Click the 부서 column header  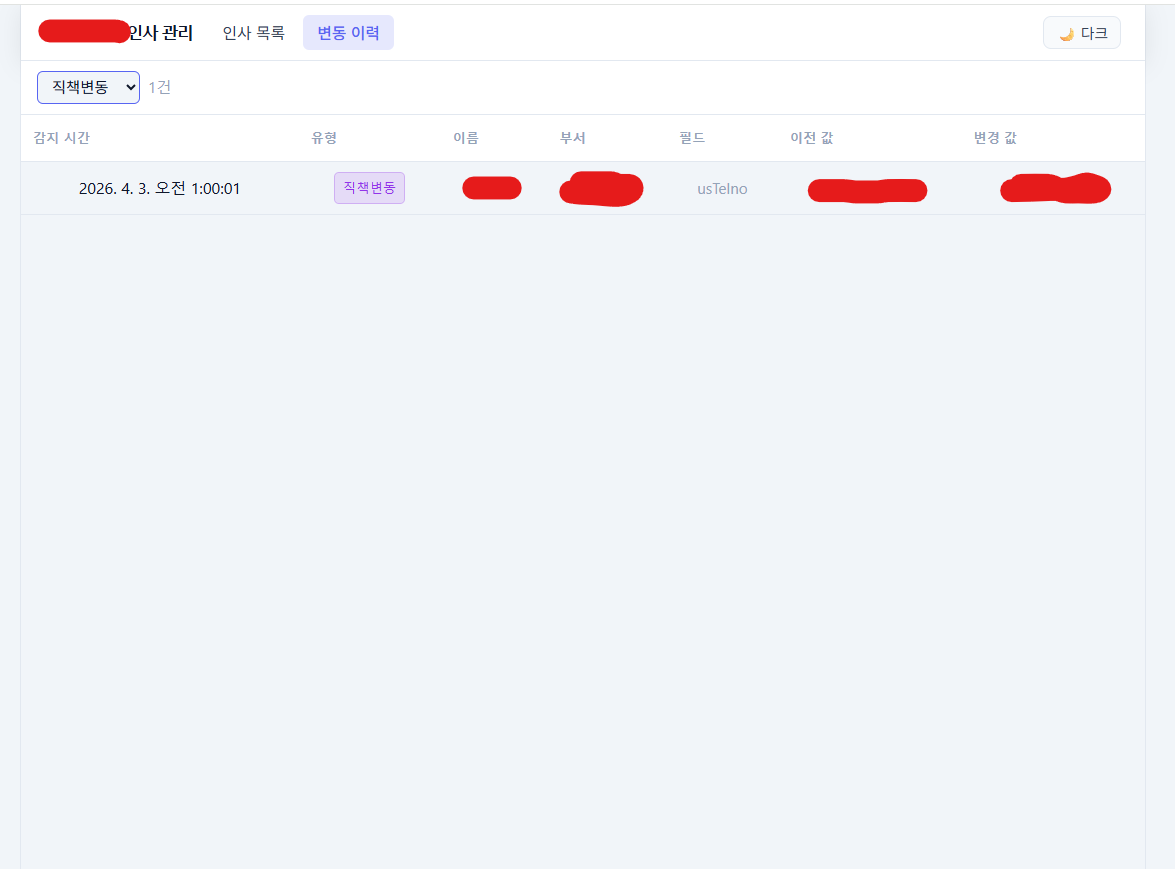(573, 138)
